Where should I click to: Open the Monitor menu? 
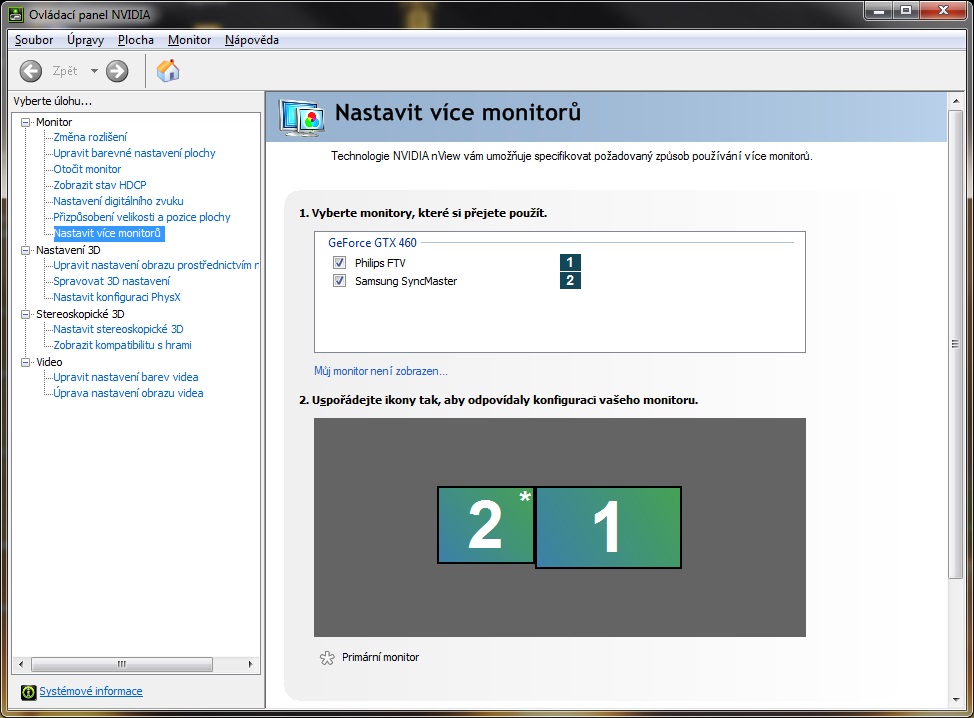click(x=189, y=40)
